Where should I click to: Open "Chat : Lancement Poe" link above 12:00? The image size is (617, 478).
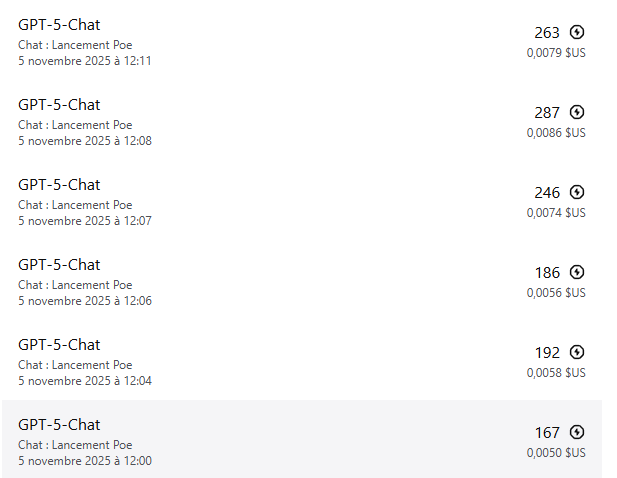(x=75, y=445)
